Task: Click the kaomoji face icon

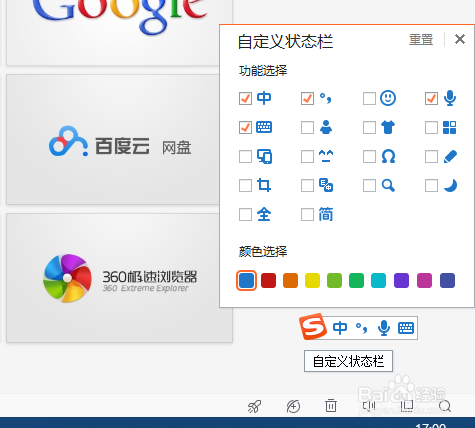Action: point(326,156)
